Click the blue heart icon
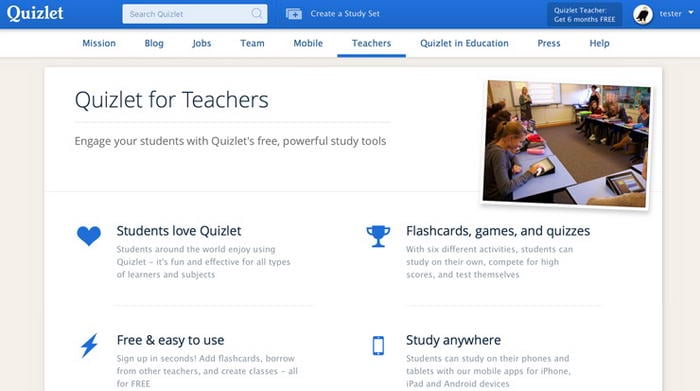This screenshot has width=700, height=391. click(89, 236)
